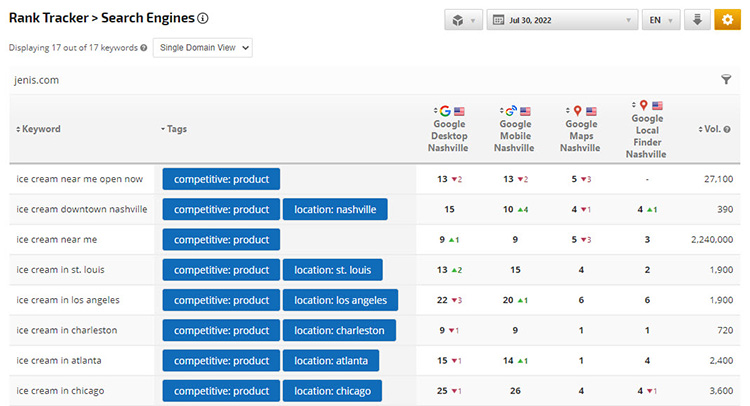This screenshot has width=750, height=406.
Task: Click 'location: los angeles' tag button
Action: click(340, 300)
